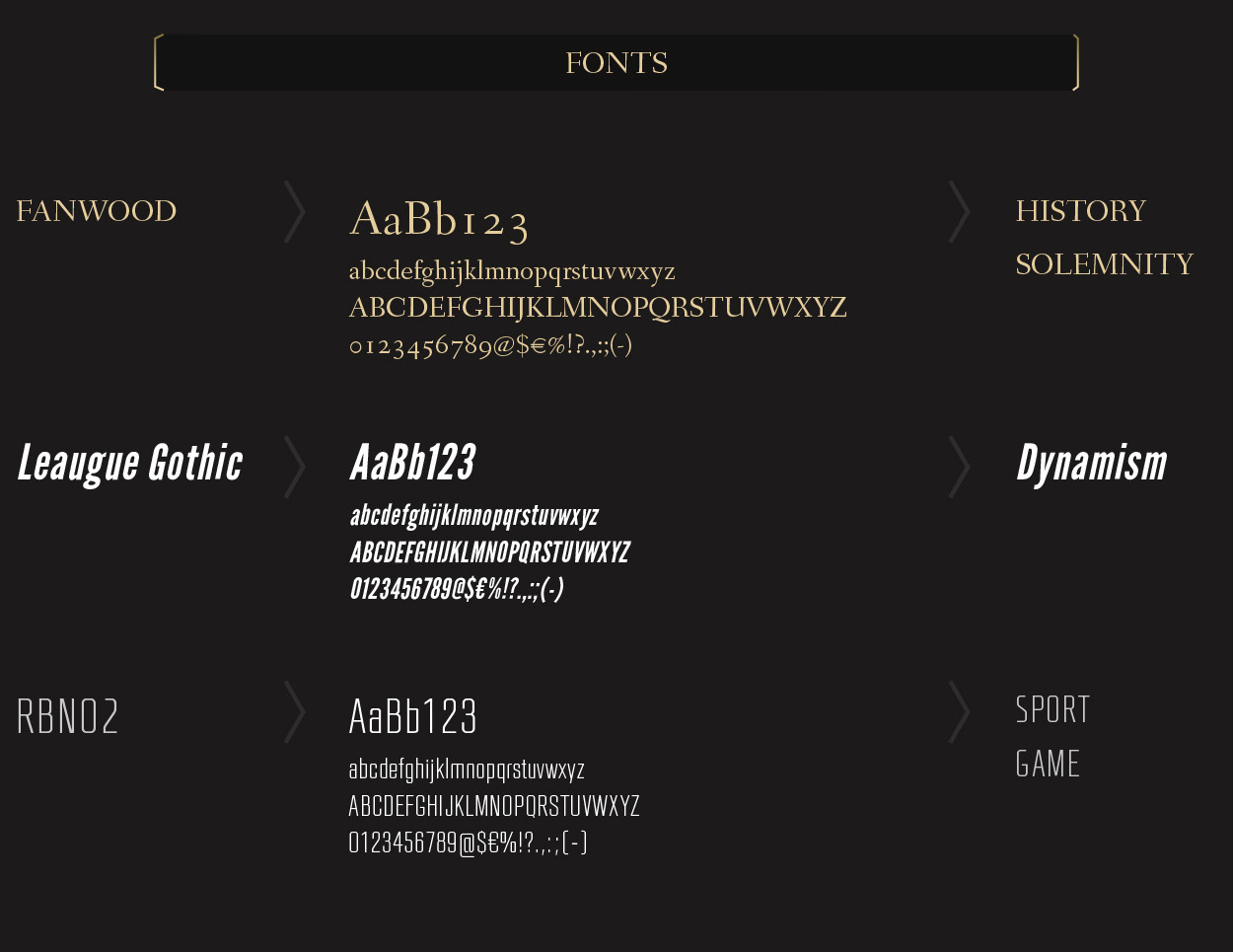Click the bold italic League Gothic AaBb123 sample

click(x=413, y=462)
